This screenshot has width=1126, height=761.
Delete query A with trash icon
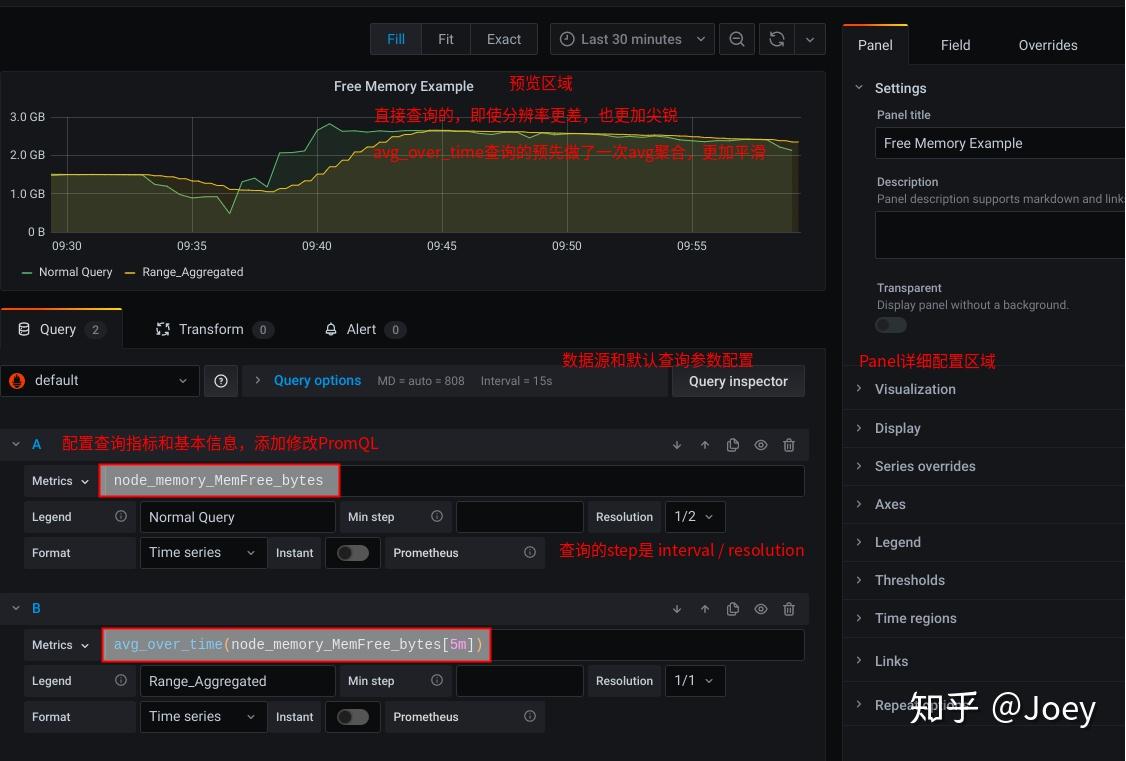pos(788,445)
